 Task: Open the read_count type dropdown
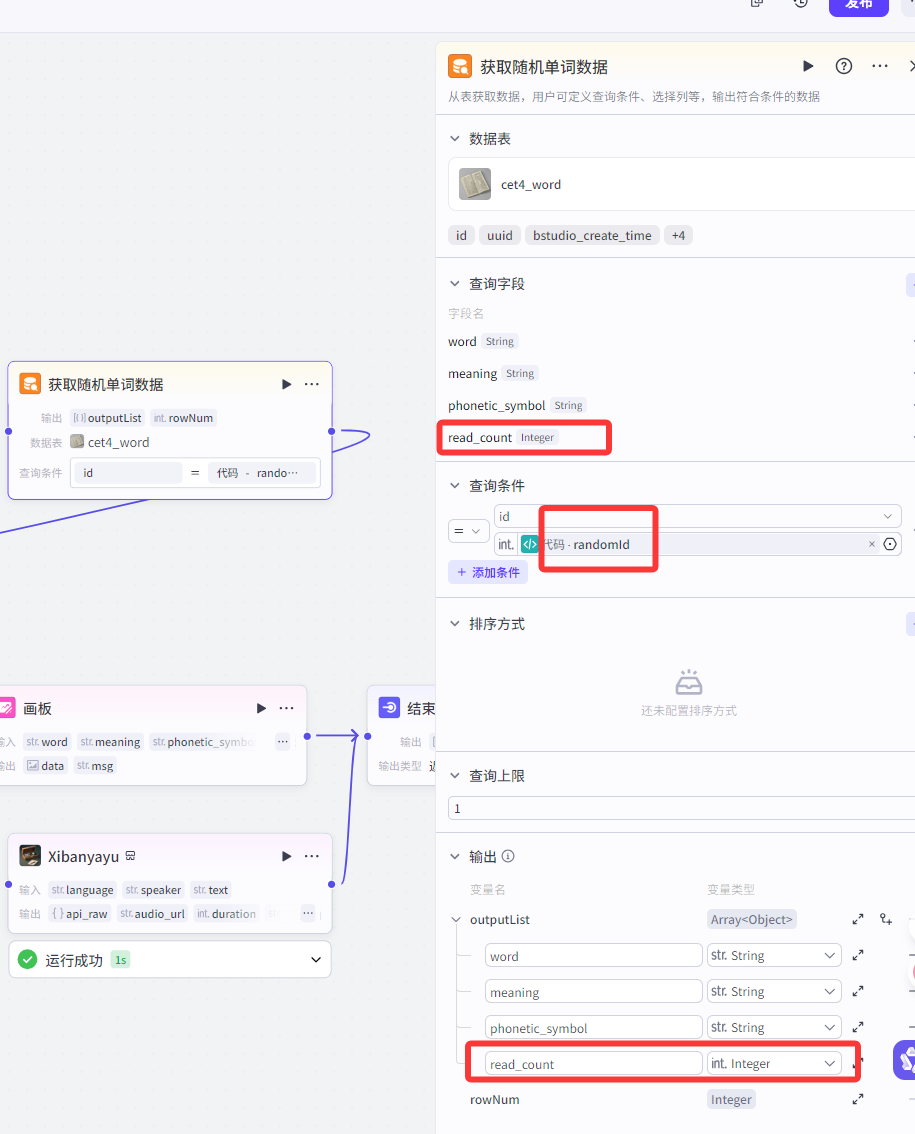(x=773, y=1064)
